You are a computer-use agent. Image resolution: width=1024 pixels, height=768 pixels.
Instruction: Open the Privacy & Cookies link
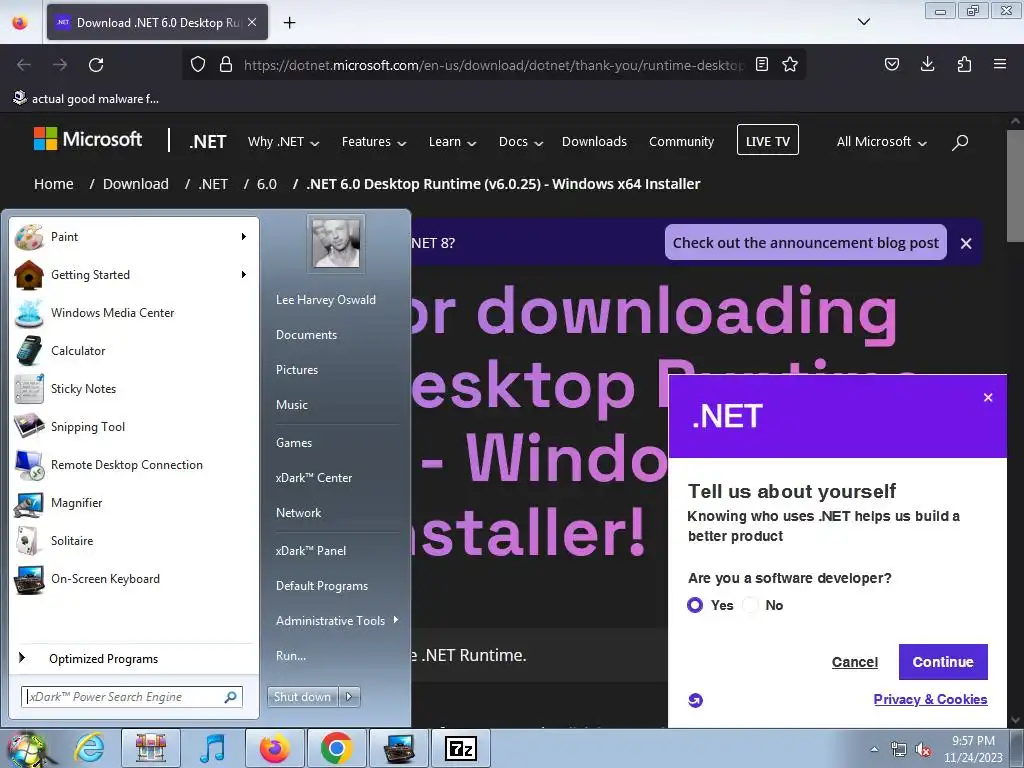point(930,699)
